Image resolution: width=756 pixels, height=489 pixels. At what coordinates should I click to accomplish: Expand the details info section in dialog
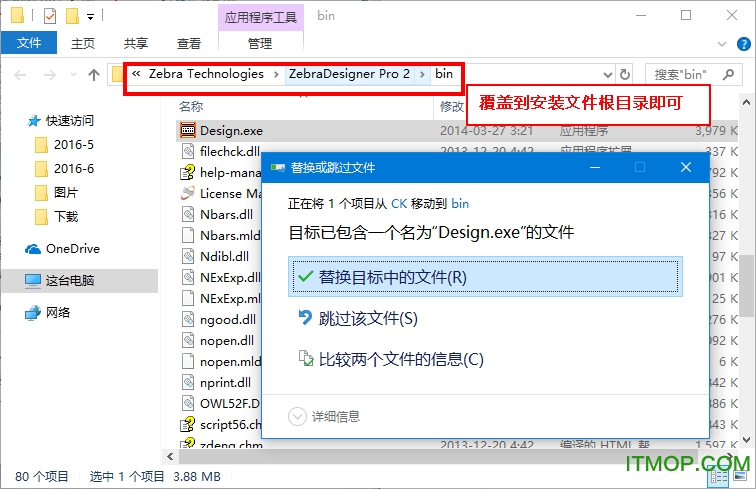(297, 416)
